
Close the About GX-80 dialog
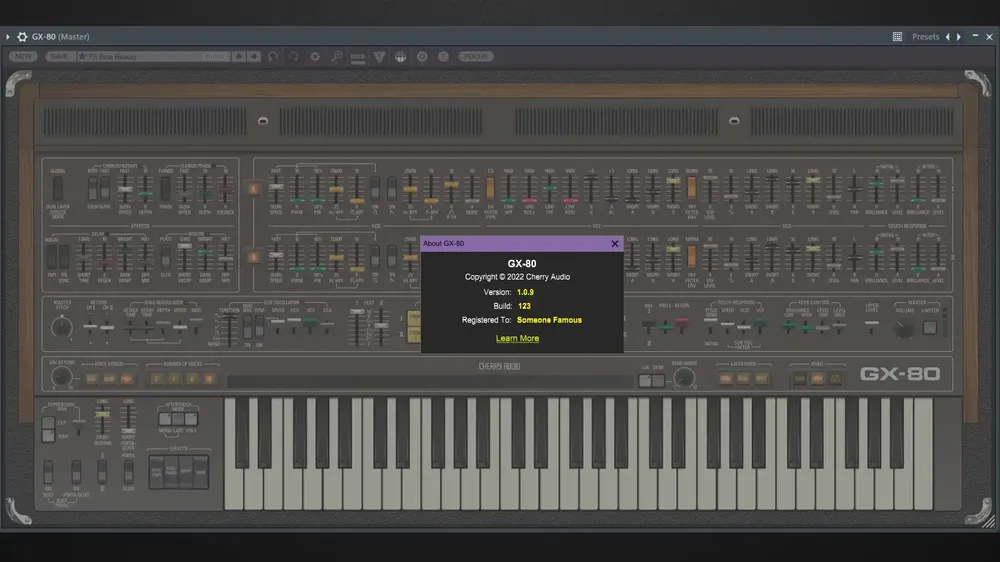tap(615, 244)
